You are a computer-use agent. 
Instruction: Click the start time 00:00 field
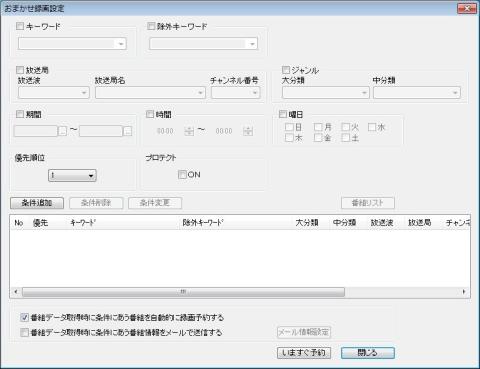(x=165, y=131)
